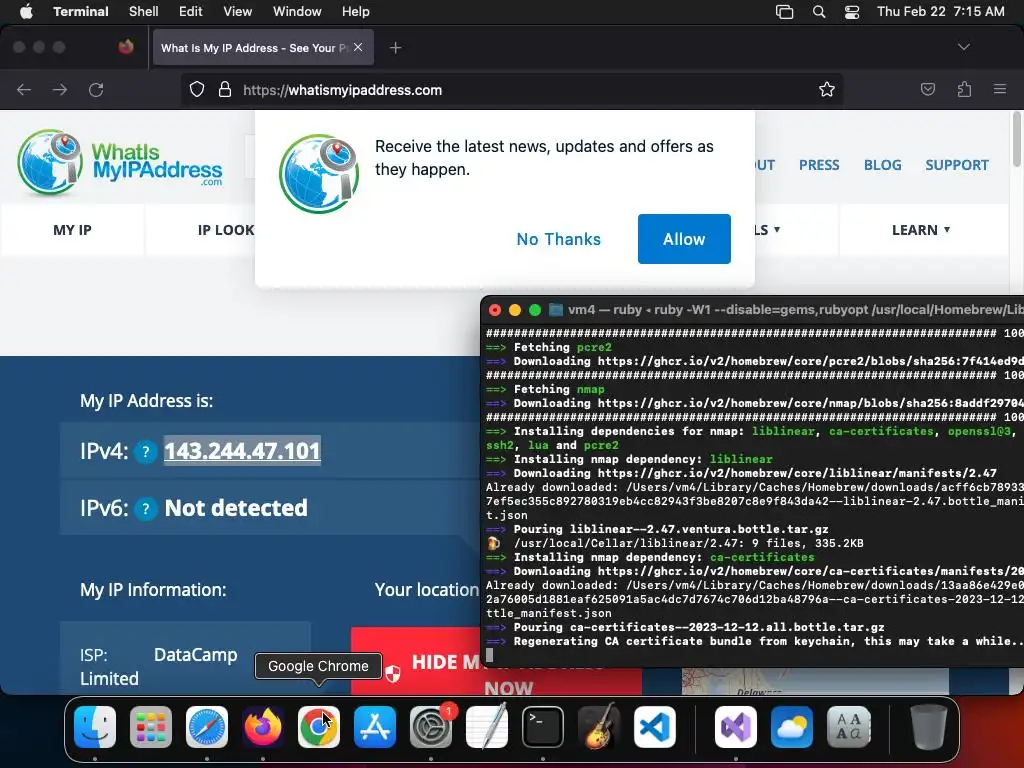This screenshot has width=1024, height=768.
Task: Open the Shell menu
Action: pos(144,12)
